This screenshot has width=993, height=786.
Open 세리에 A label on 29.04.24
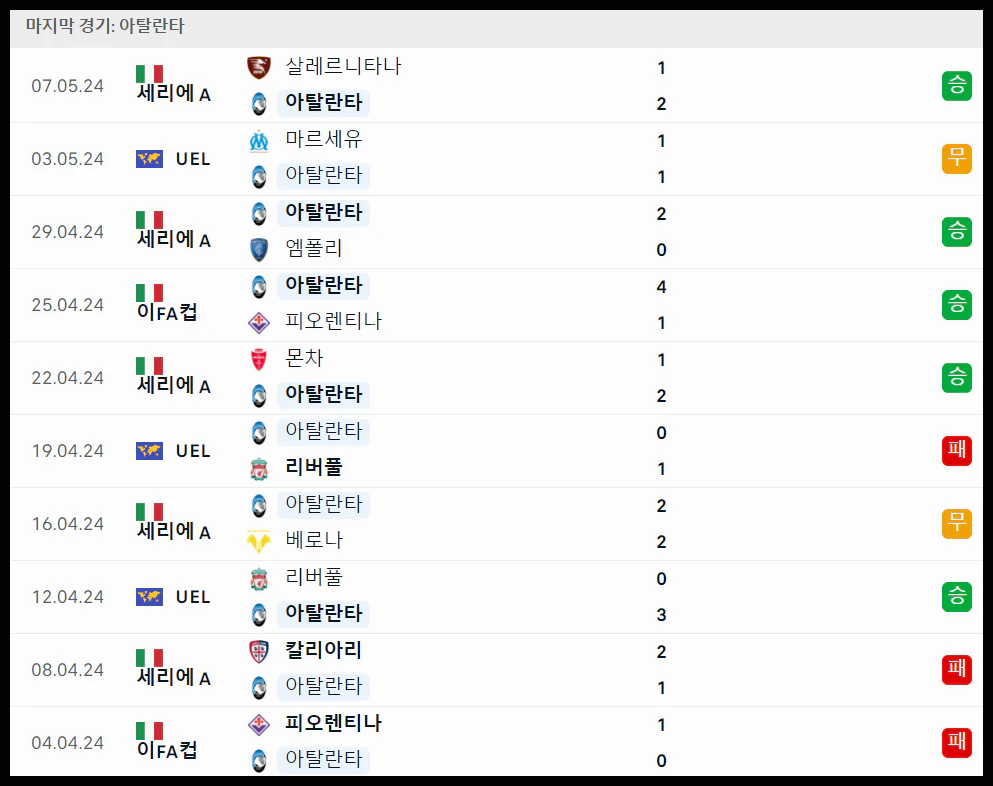pyautogui.click(x=174, y=239)
